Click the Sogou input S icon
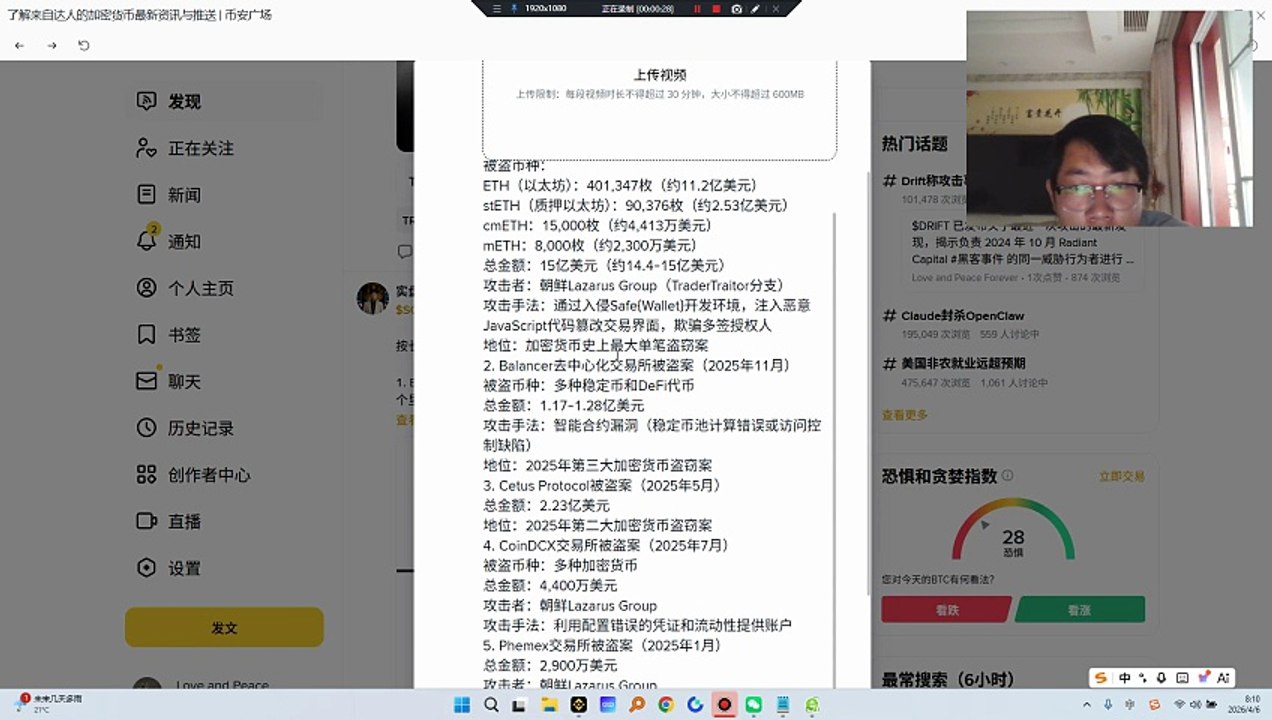Viewport: 1272px width, 720px height. [1101, 678]
